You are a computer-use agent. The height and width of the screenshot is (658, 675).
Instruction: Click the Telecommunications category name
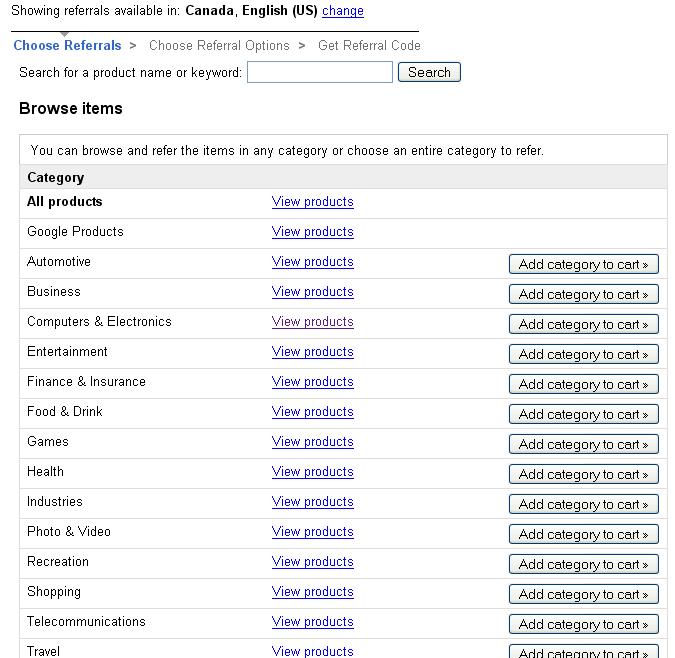pos(86,621)
